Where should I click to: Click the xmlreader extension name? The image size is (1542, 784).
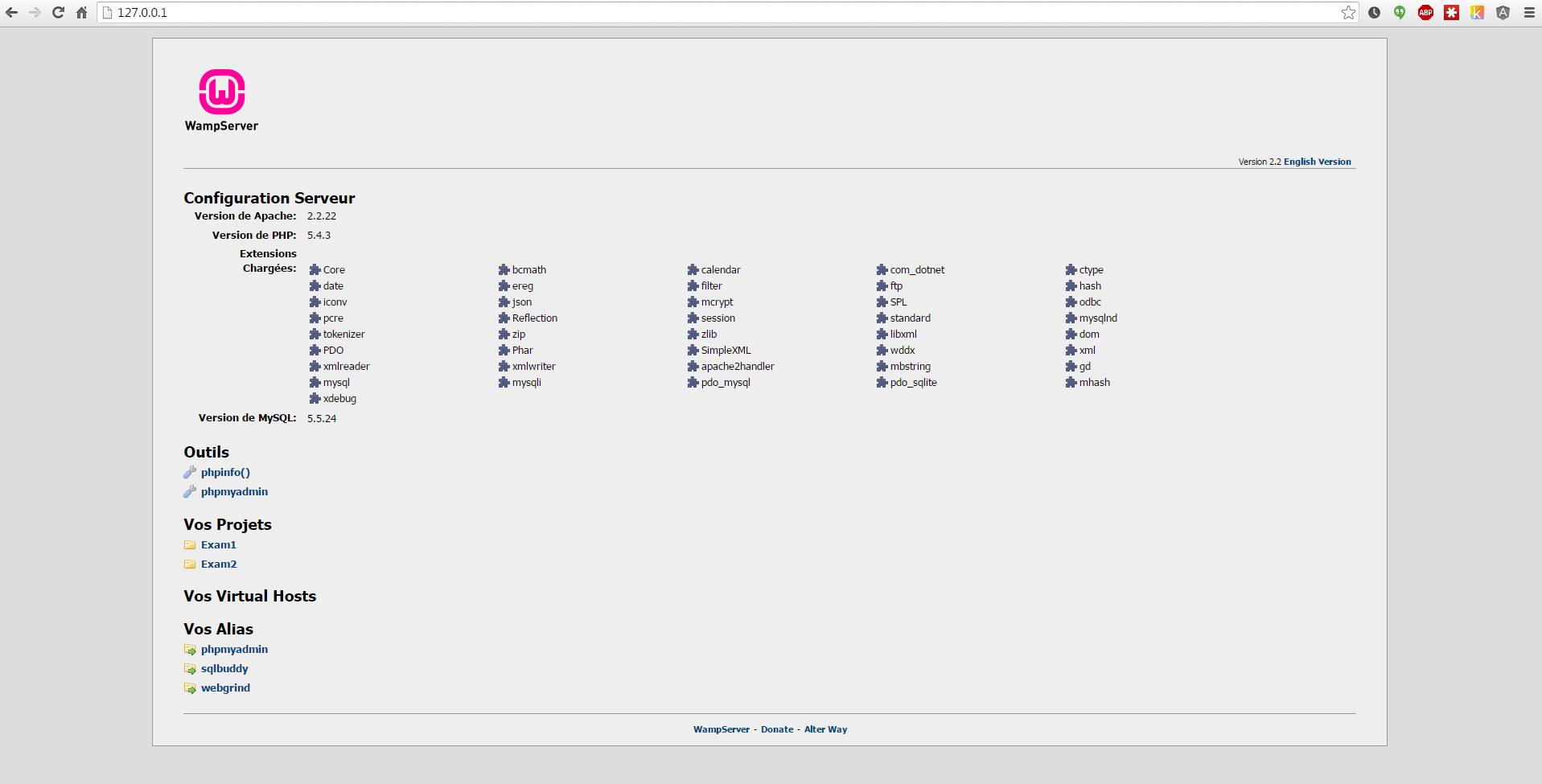click(346, 367)
